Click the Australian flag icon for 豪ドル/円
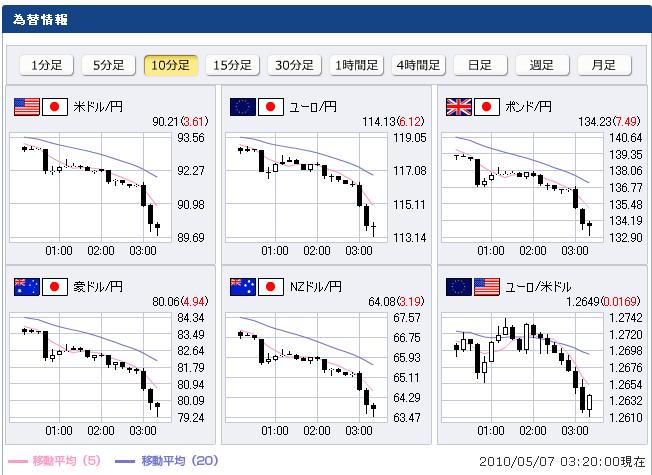Viewport: 652px width, 475px height. pyautogui.click(x=25, y=287)
